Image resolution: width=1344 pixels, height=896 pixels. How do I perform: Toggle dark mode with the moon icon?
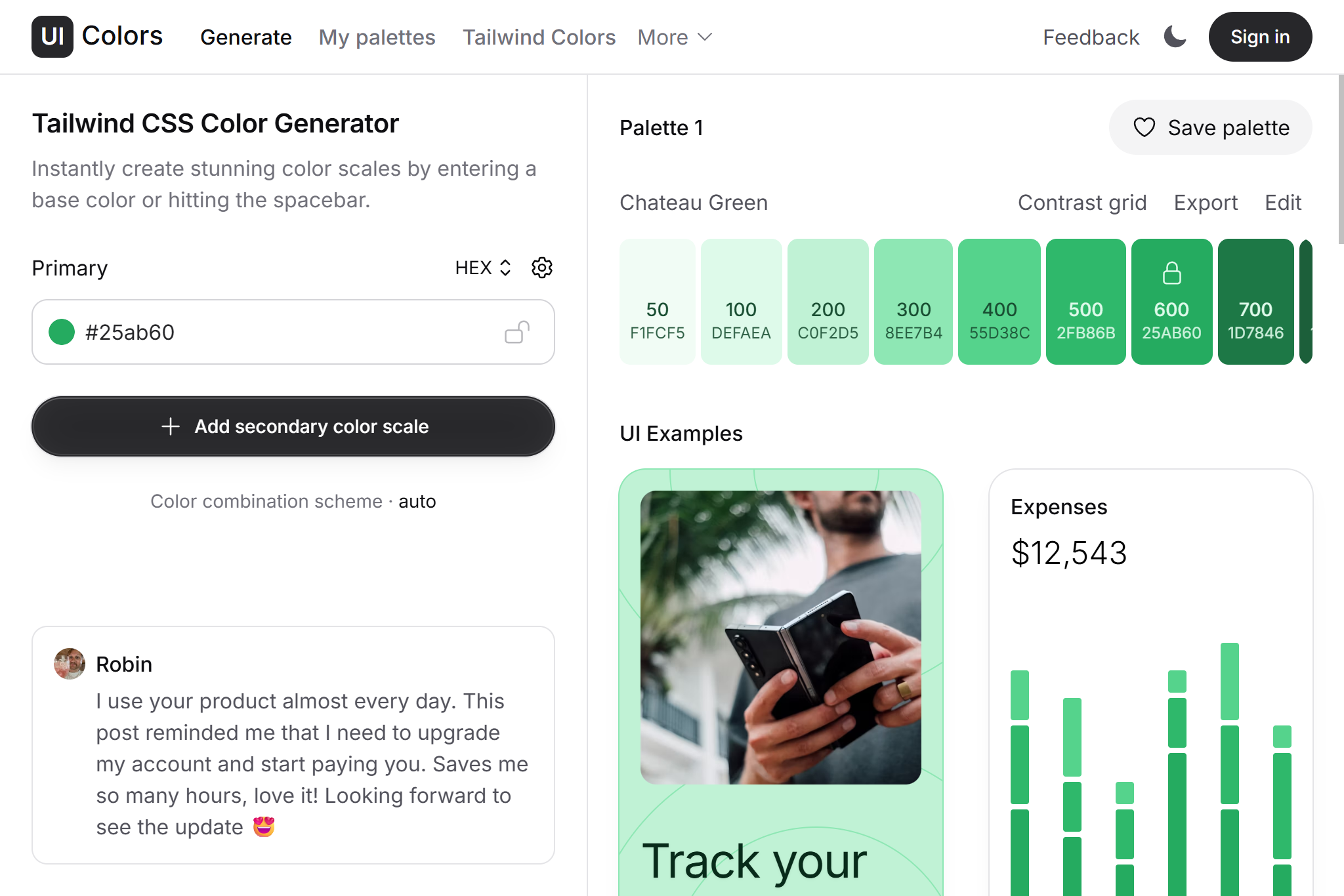(x=1174, y=37)
